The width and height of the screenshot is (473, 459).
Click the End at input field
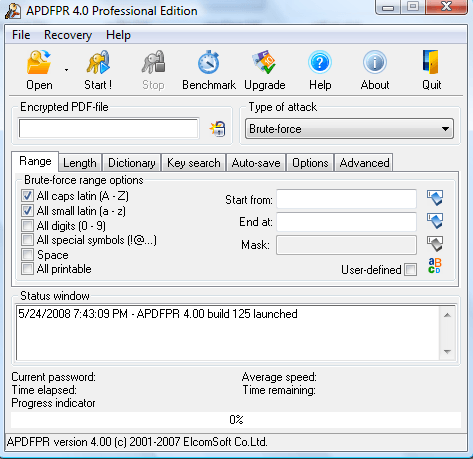[346, 222]
